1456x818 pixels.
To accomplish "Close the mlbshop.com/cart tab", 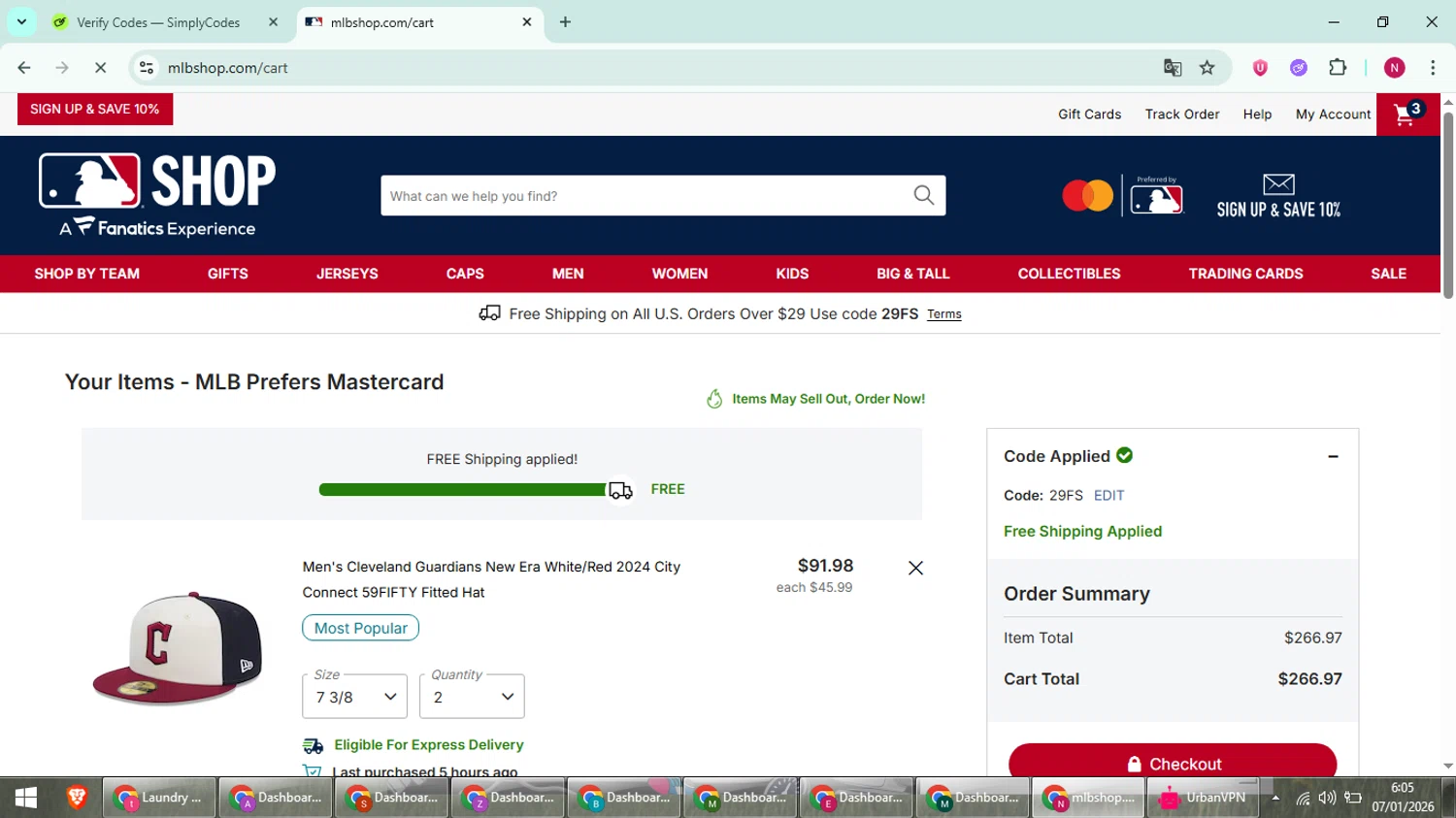I will (527, 22).
